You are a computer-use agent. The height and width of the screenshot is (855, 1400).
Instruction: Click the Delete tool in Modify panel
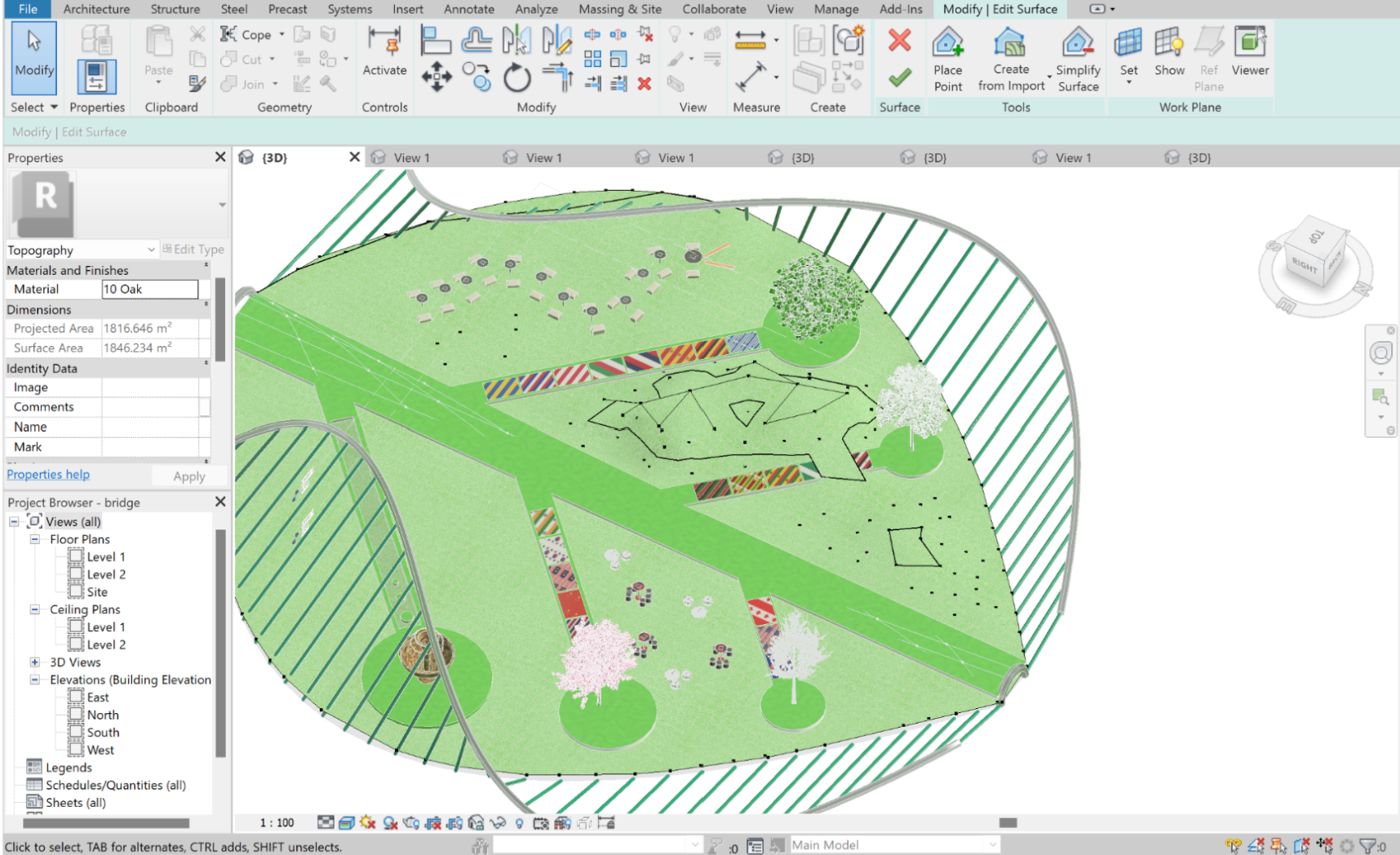645,83
